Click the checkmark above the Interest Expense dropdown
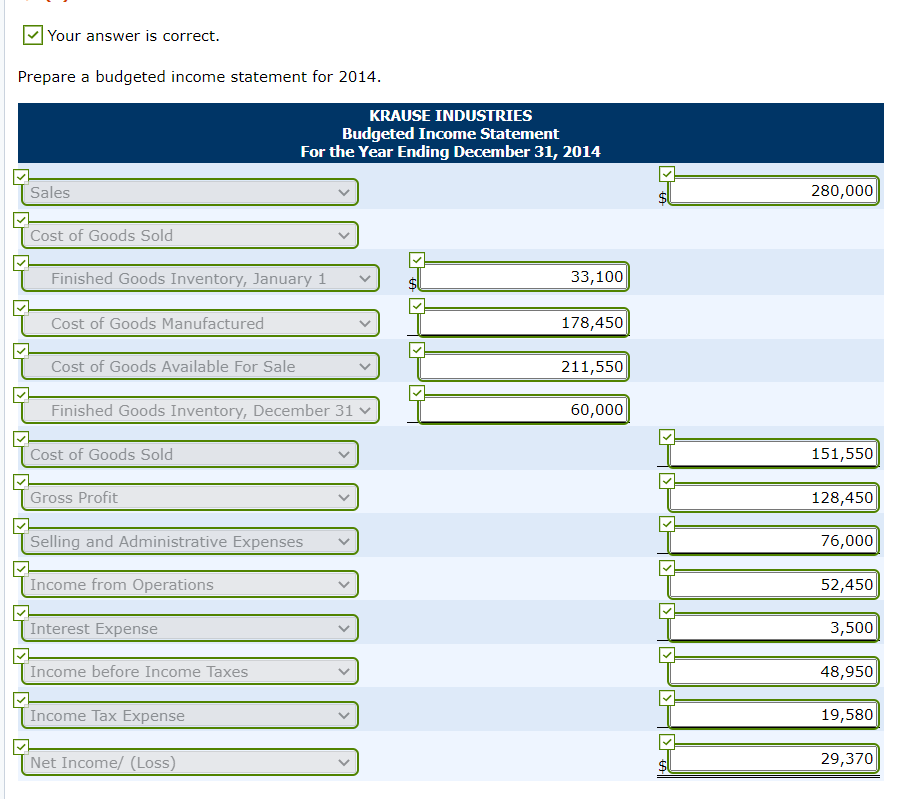 tap(21, 613)
